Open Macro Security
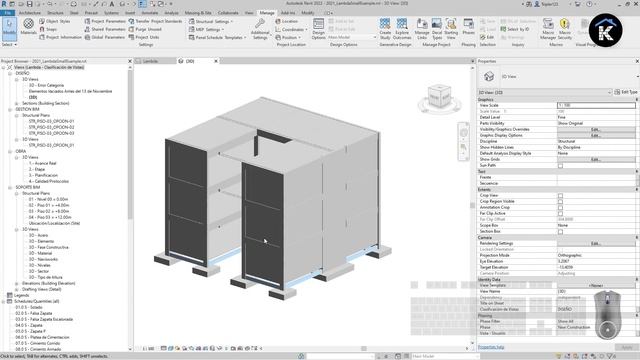 (x=565, y=29)
